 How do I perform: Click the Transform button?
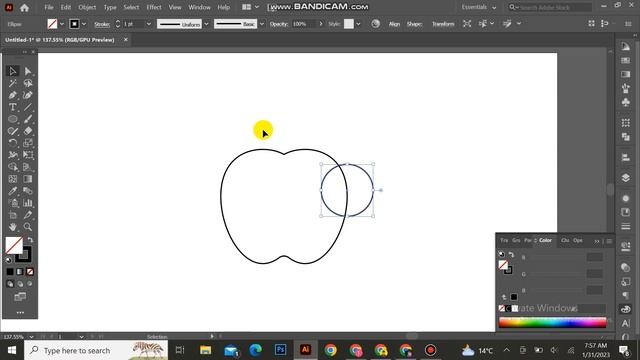pyautogui.click(x=443, y=24)
